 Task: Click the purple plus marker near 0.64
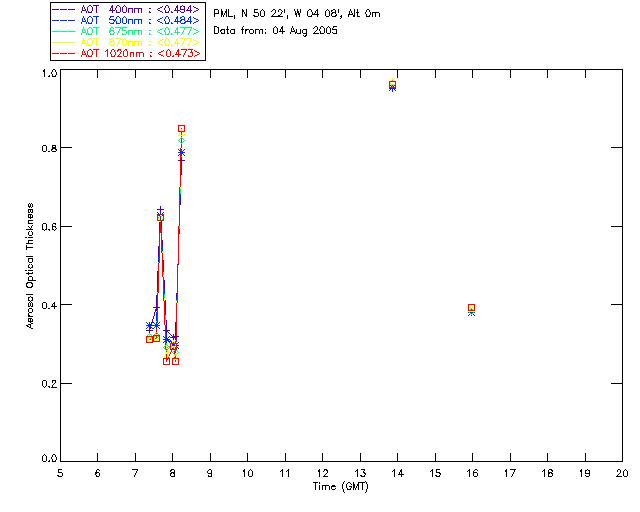(160, 210)
